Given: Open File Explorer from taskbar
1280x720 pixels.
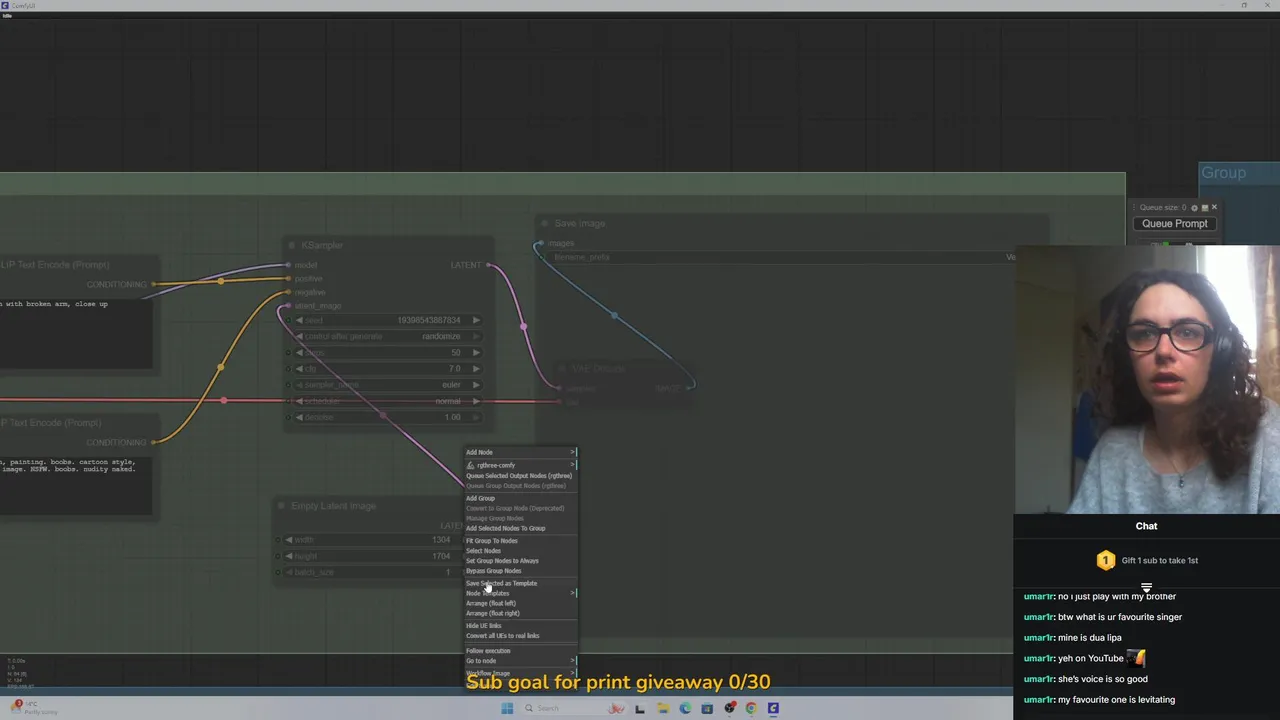Looking at the screenshot, I should (663, 708).
